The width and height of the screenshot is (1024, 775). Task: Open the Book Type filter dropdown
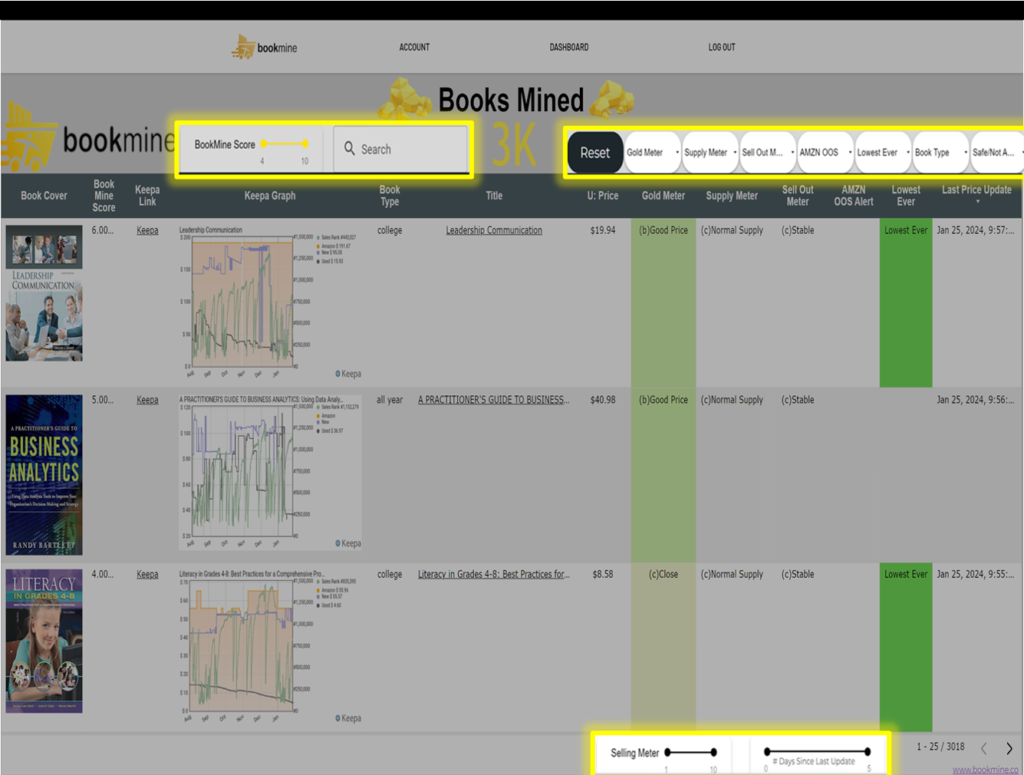click(939, 153)
